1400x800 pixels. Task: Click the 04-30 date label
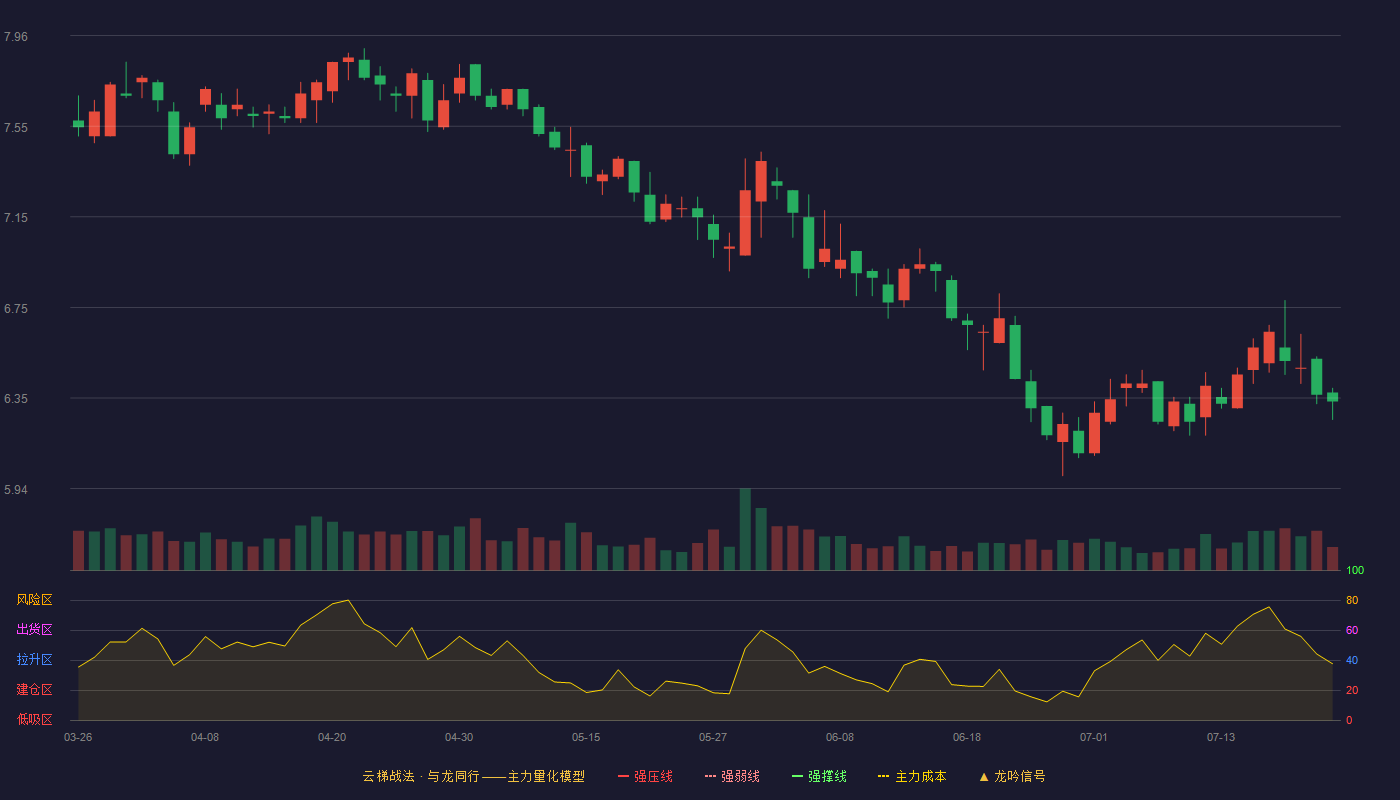459,738
